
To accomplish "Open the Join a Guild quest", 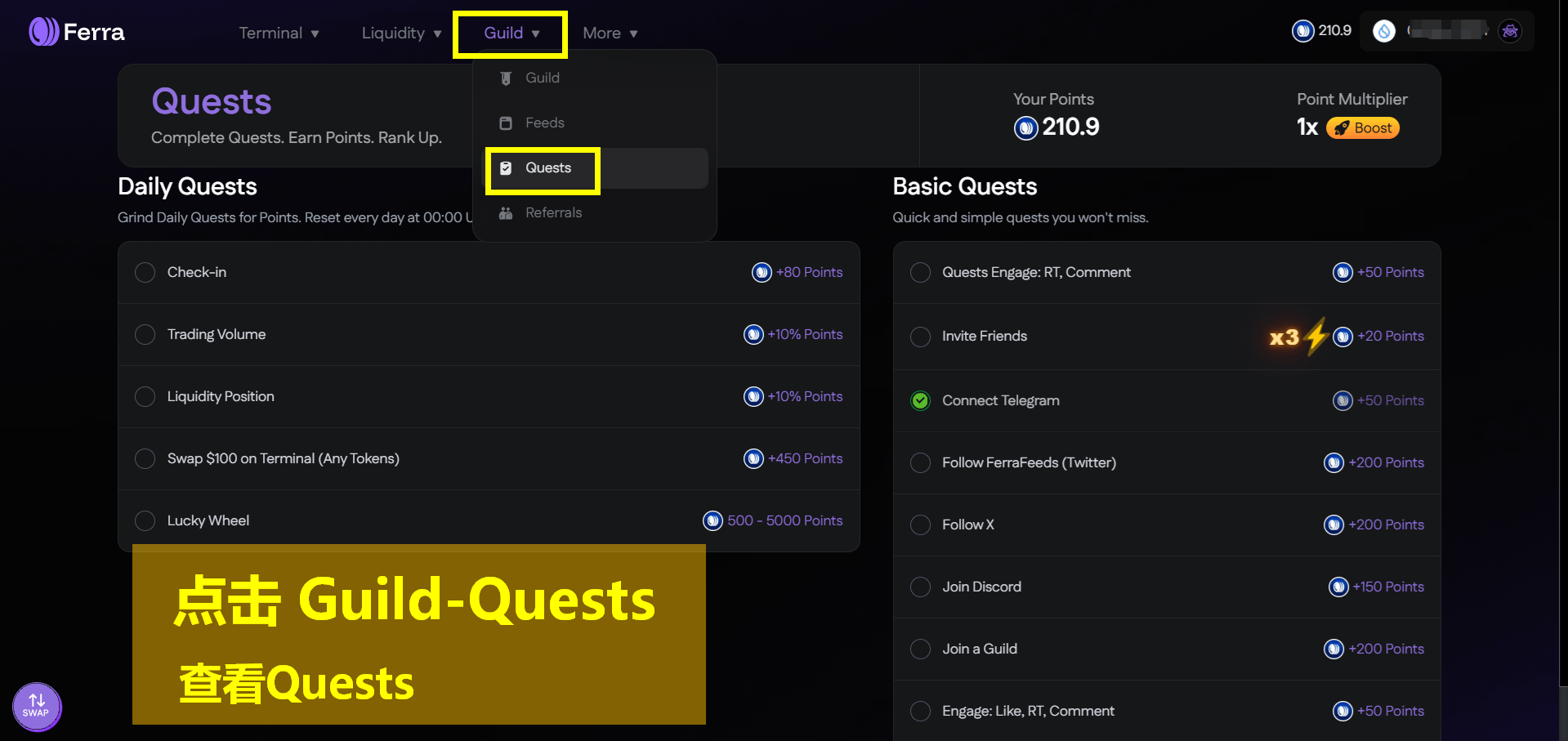I will tap(1167, 649).
